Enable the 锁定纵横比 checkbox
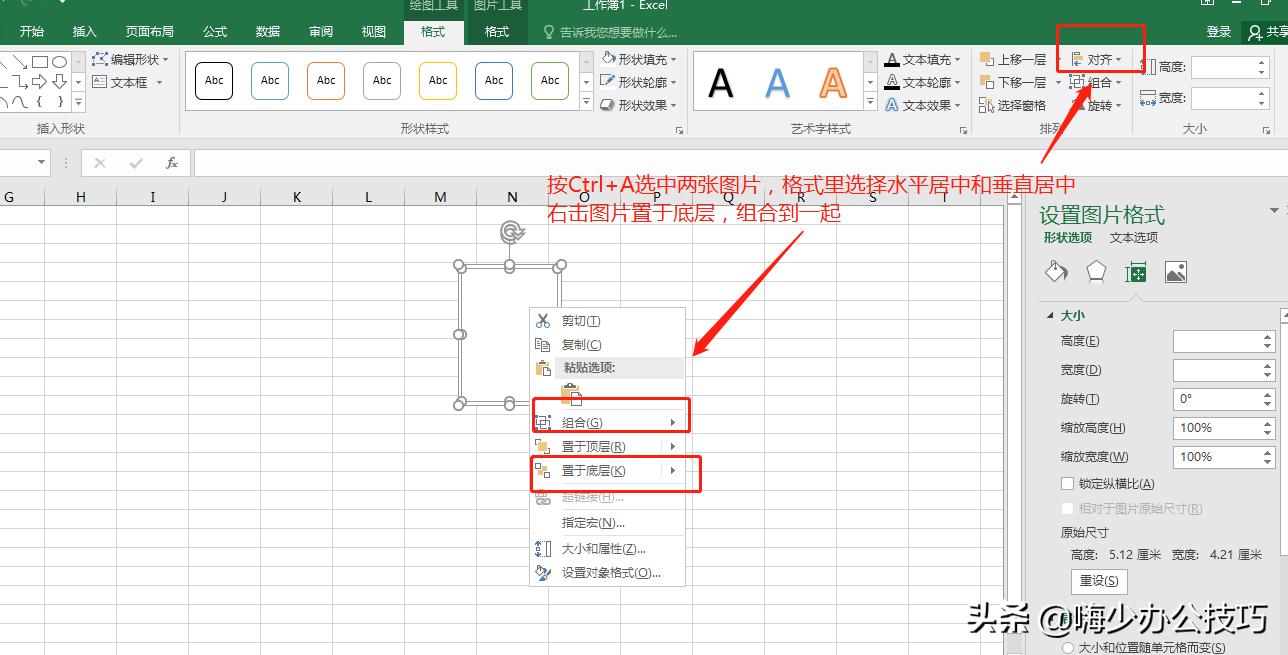Viewport: 1288px width, 655px height. click(x=1068, y=483)
